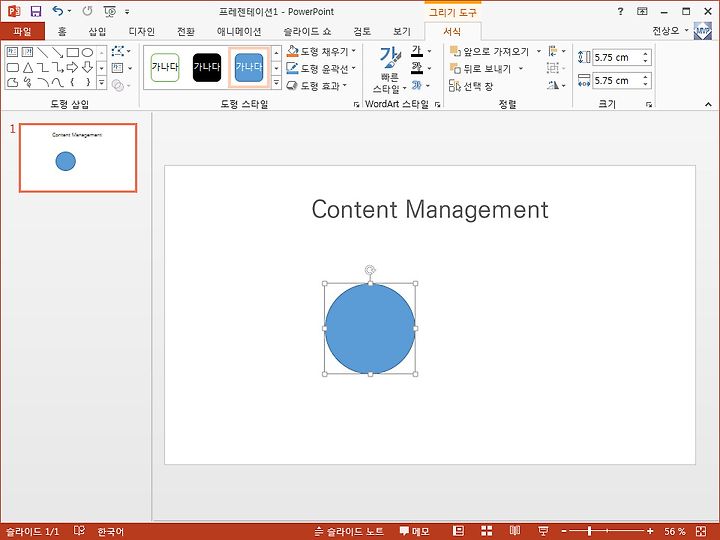Viewport: 720px width, 540px height.
Task: Expand the shape styles gallery
Action: [x=276, y=83]
